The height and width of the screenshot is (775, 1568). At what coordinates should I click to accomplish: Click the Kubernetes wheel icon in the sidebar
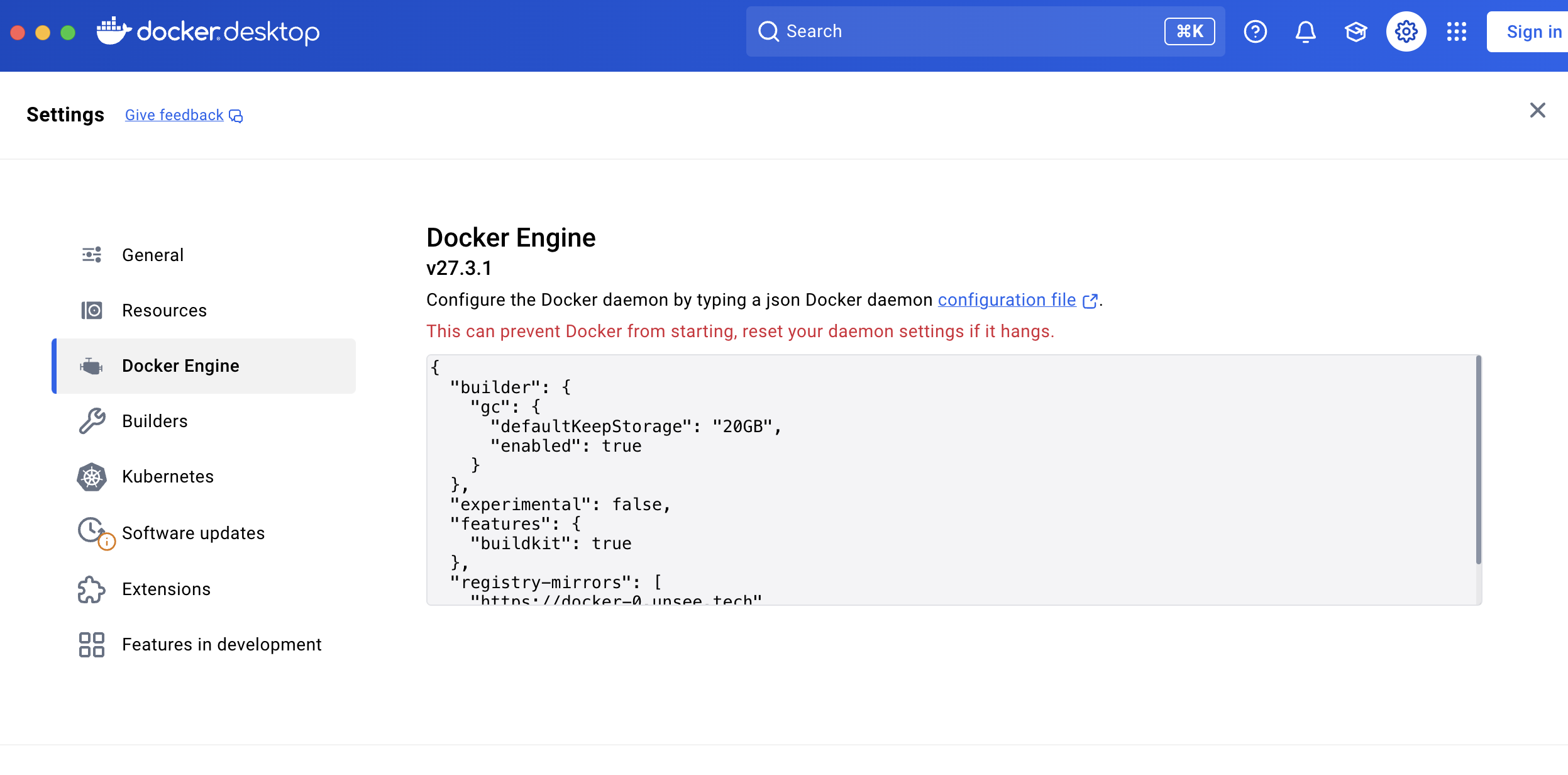click(x=92, y=477)
